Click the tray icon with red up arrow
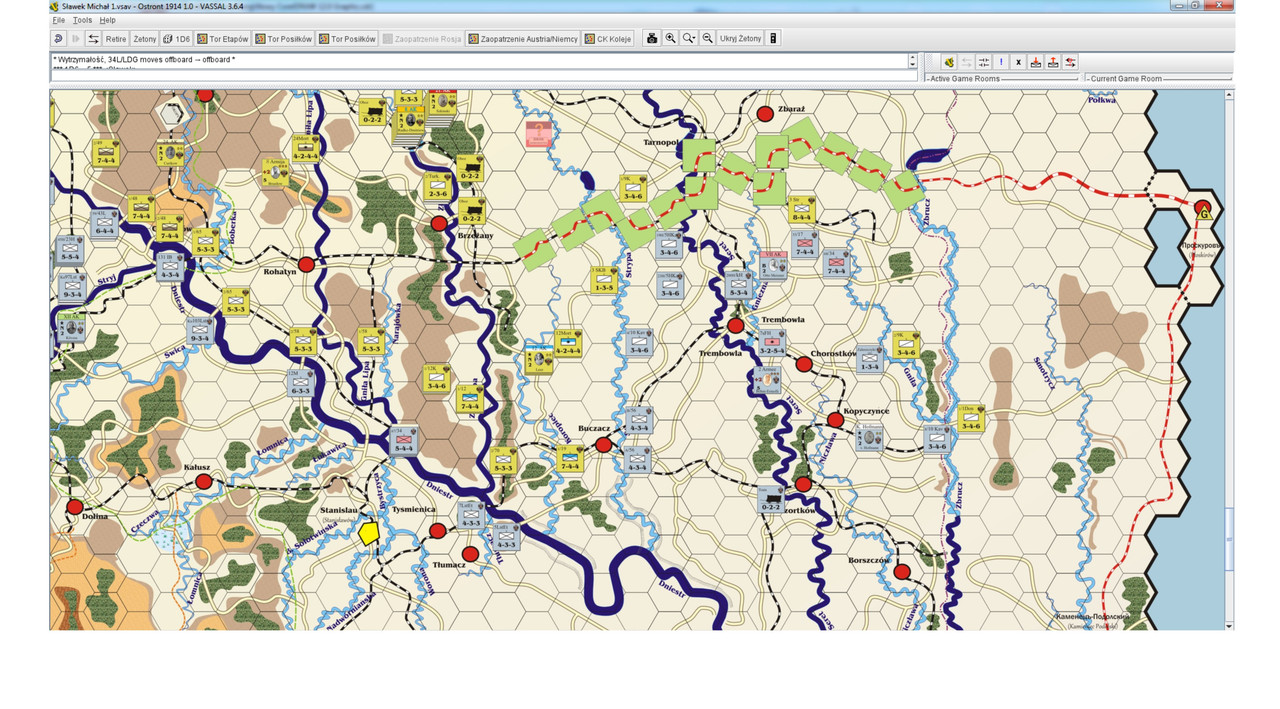Image resolution: width=1280 pixels, height=709 pixels. [x=1053, y=62]
